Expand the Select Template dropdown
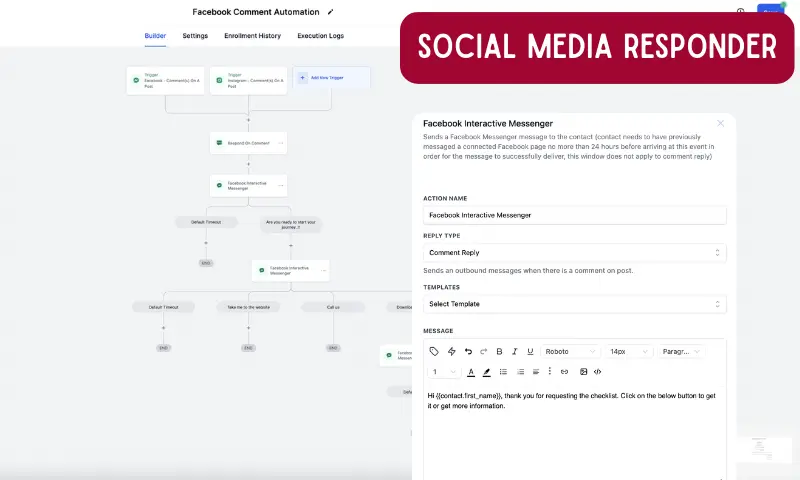This screenshot has width=800, height=480. pos(574,304)
